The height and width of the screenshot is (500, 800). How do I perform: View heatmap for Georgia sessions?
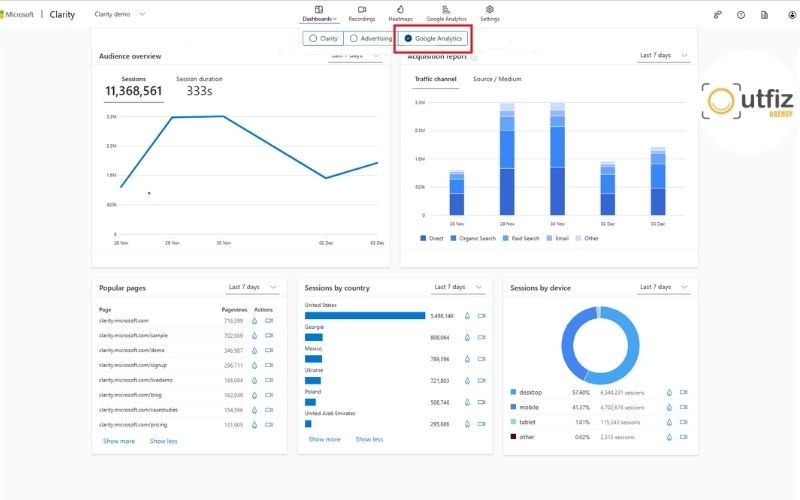(467, 337)
